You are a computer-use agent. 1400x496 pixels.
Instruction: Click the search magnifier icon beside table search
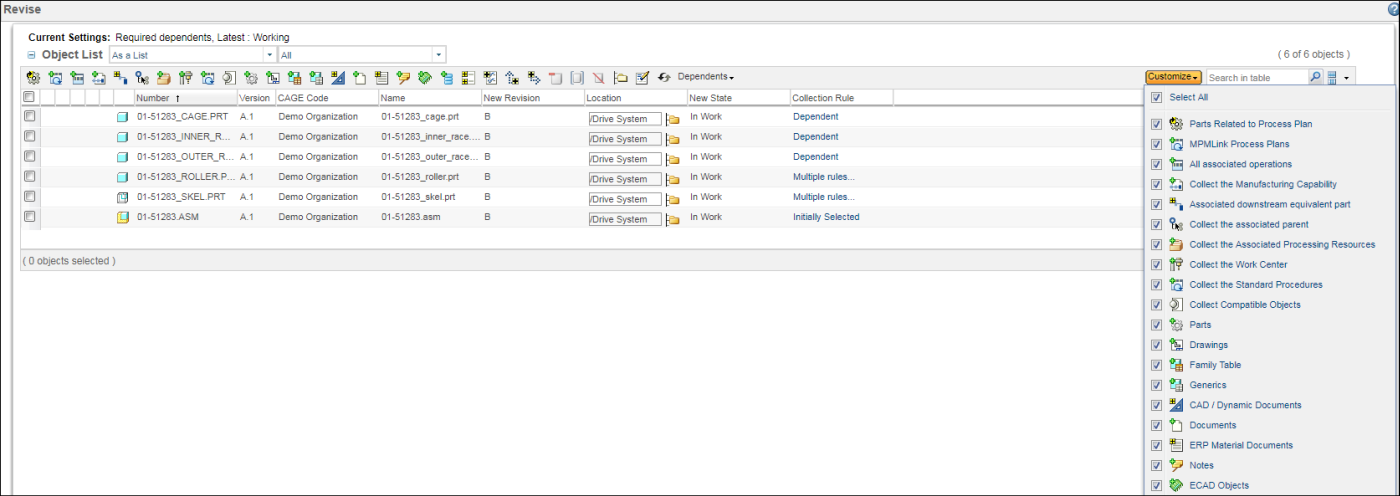pyautogui.click(x=1315, y=77)
